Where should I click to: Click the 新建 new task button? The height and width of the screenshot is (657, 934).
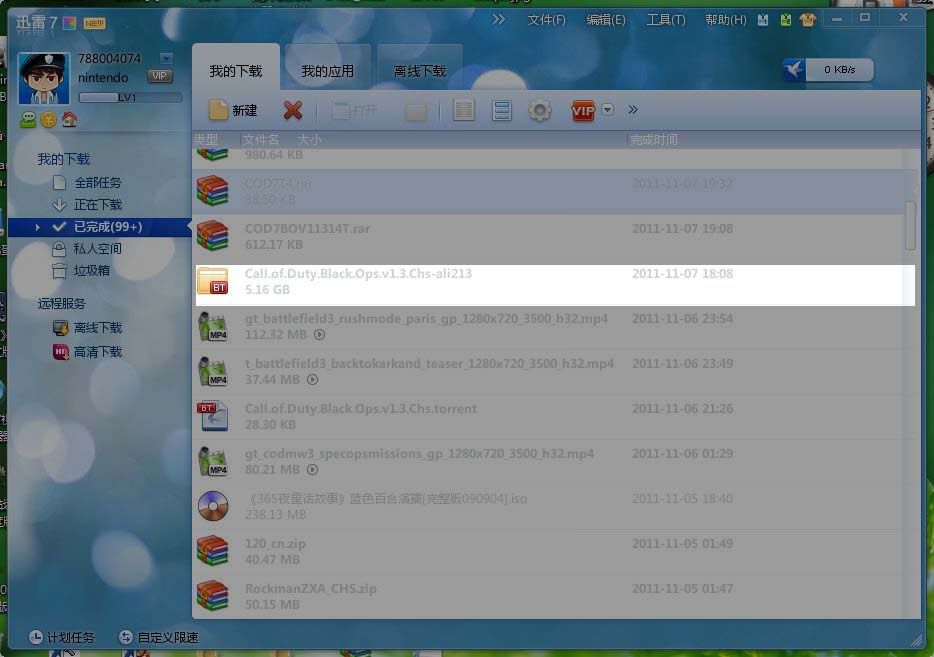233,110
